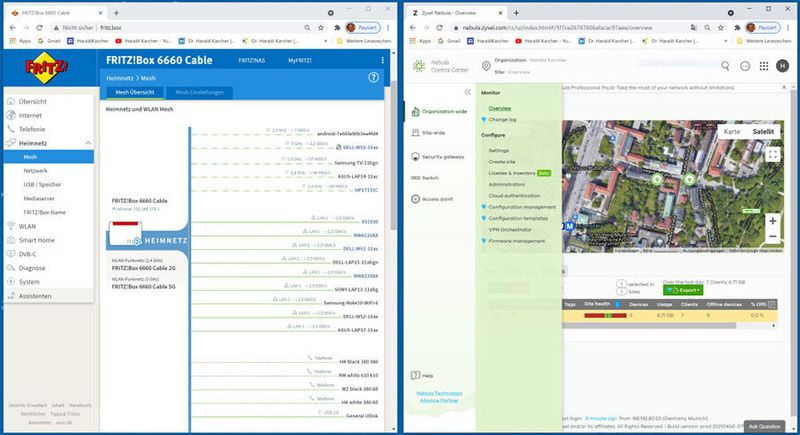The image size is (800, 435).
Task: Click the Site health color bar
Action: (605, 316)
